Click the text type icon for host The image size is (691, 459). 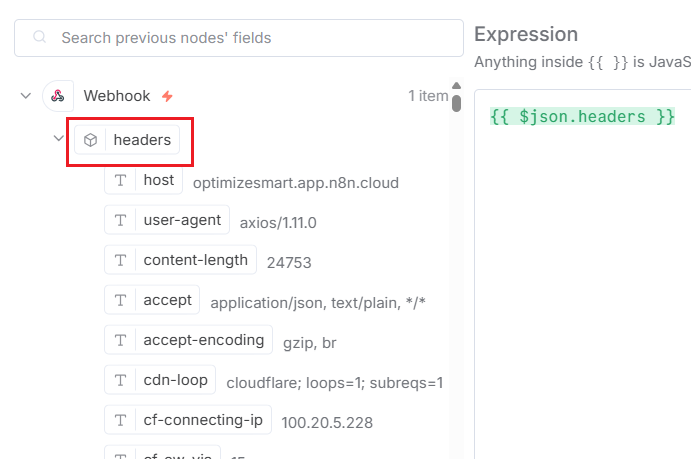[120, 181]
